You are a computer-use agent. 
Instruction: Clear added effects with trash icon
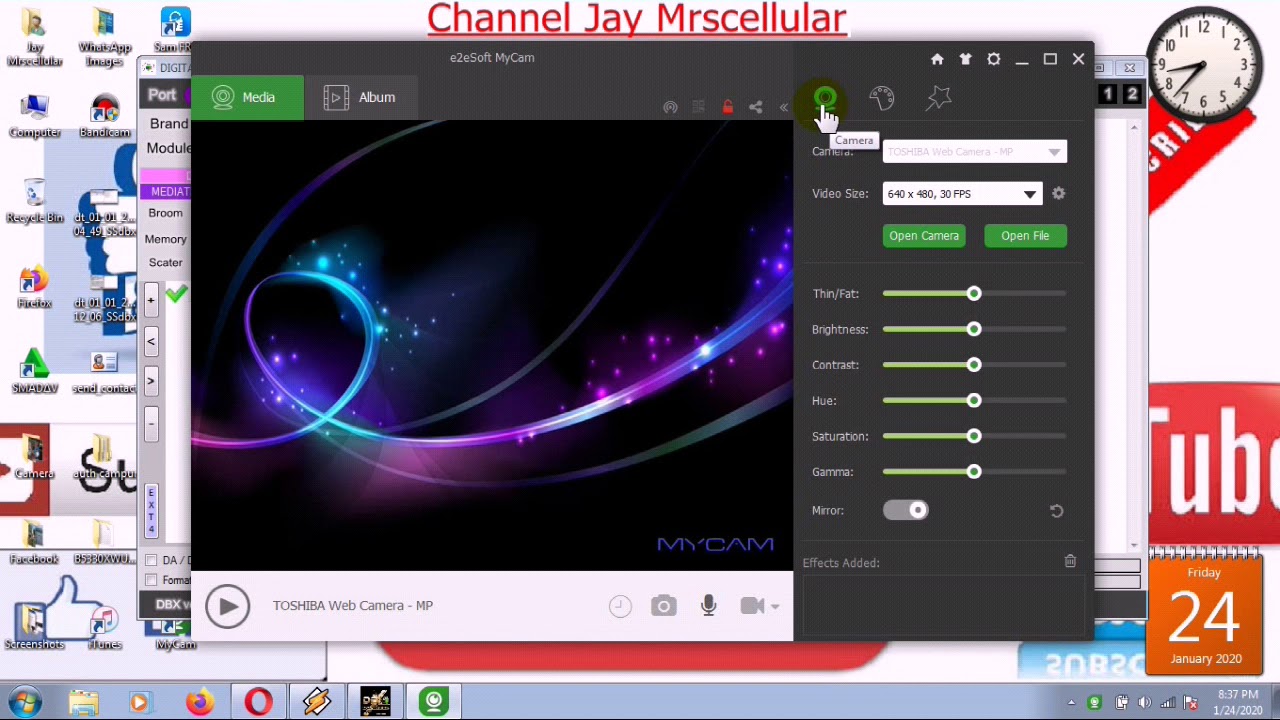[x=1070, y=562]
